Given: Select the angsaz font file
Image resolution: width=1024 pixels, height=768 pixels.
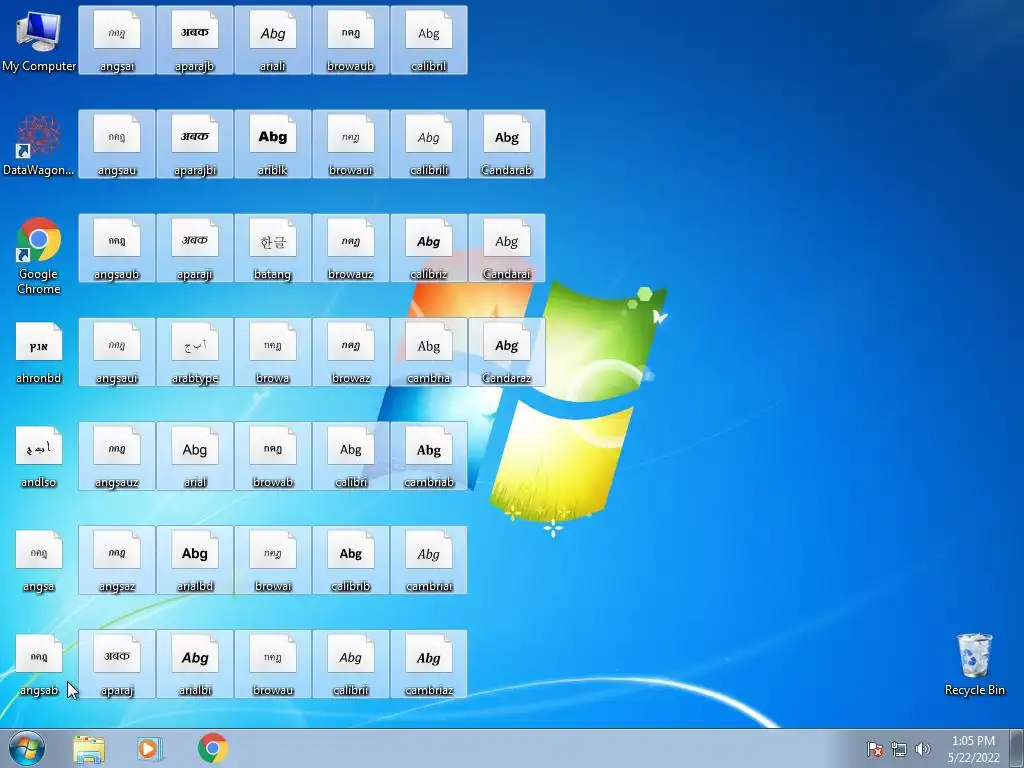Looking at the screenshot, I should (117, 560).
